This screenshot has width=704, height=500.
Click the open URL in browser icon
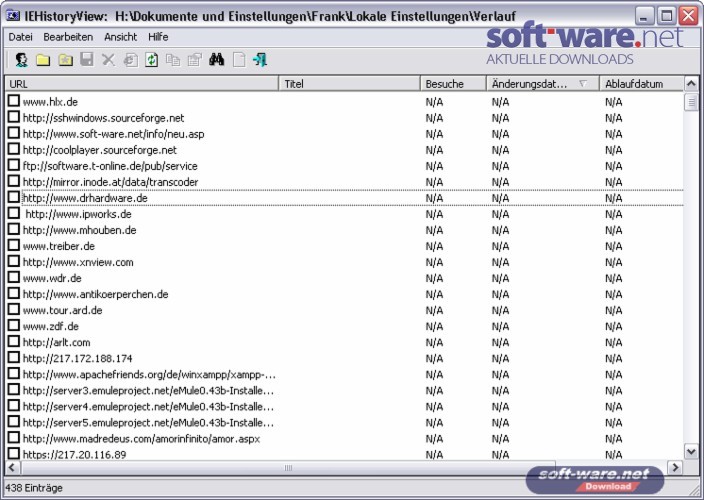coord(130,60)
